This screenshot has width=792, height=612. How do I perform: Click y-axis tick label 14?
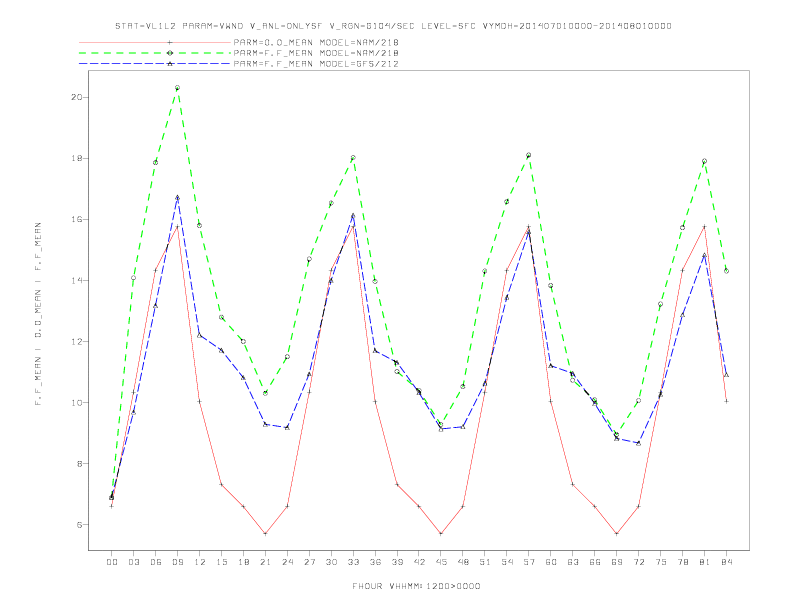click(x=76, y=280)
